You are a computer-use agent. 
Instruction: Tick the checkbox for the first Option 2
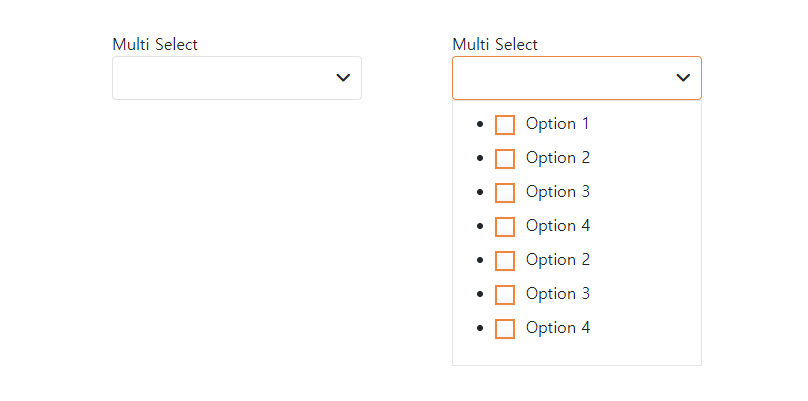pos(505,159)
